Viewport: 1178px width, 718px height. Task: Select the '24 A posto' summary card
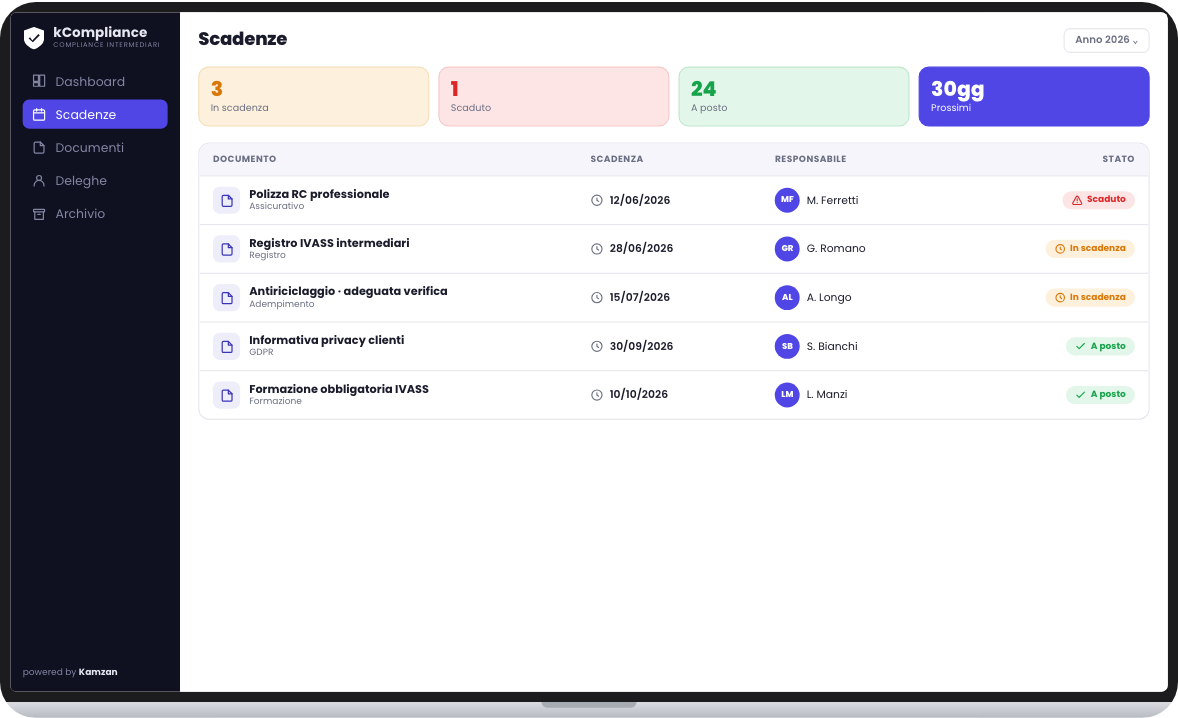click(793, 96)
